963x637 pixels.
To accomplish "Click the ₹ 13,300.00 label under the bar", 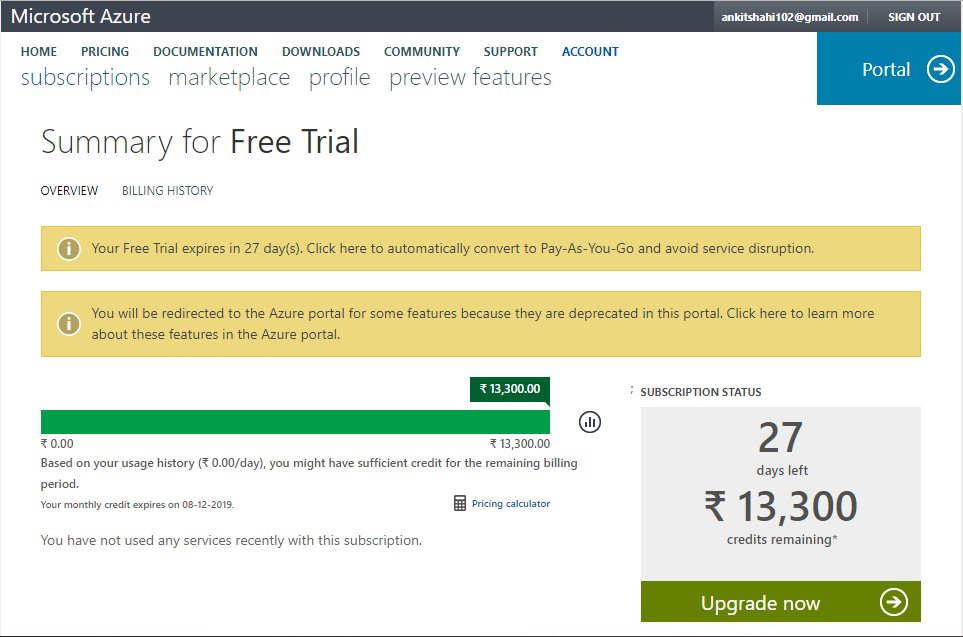I will coord(520,444).
